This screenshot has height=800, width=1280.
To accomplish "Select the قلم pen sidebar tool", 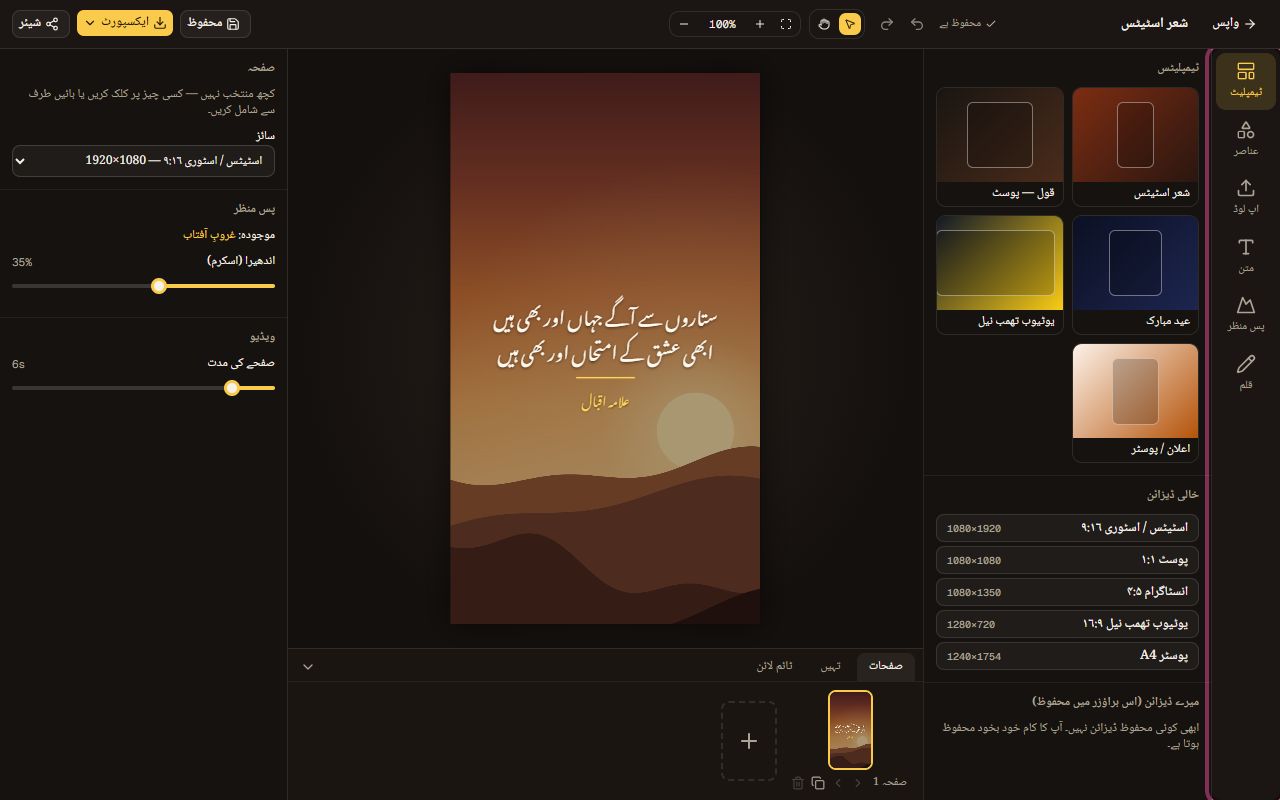I will (x=1245, y=372).
